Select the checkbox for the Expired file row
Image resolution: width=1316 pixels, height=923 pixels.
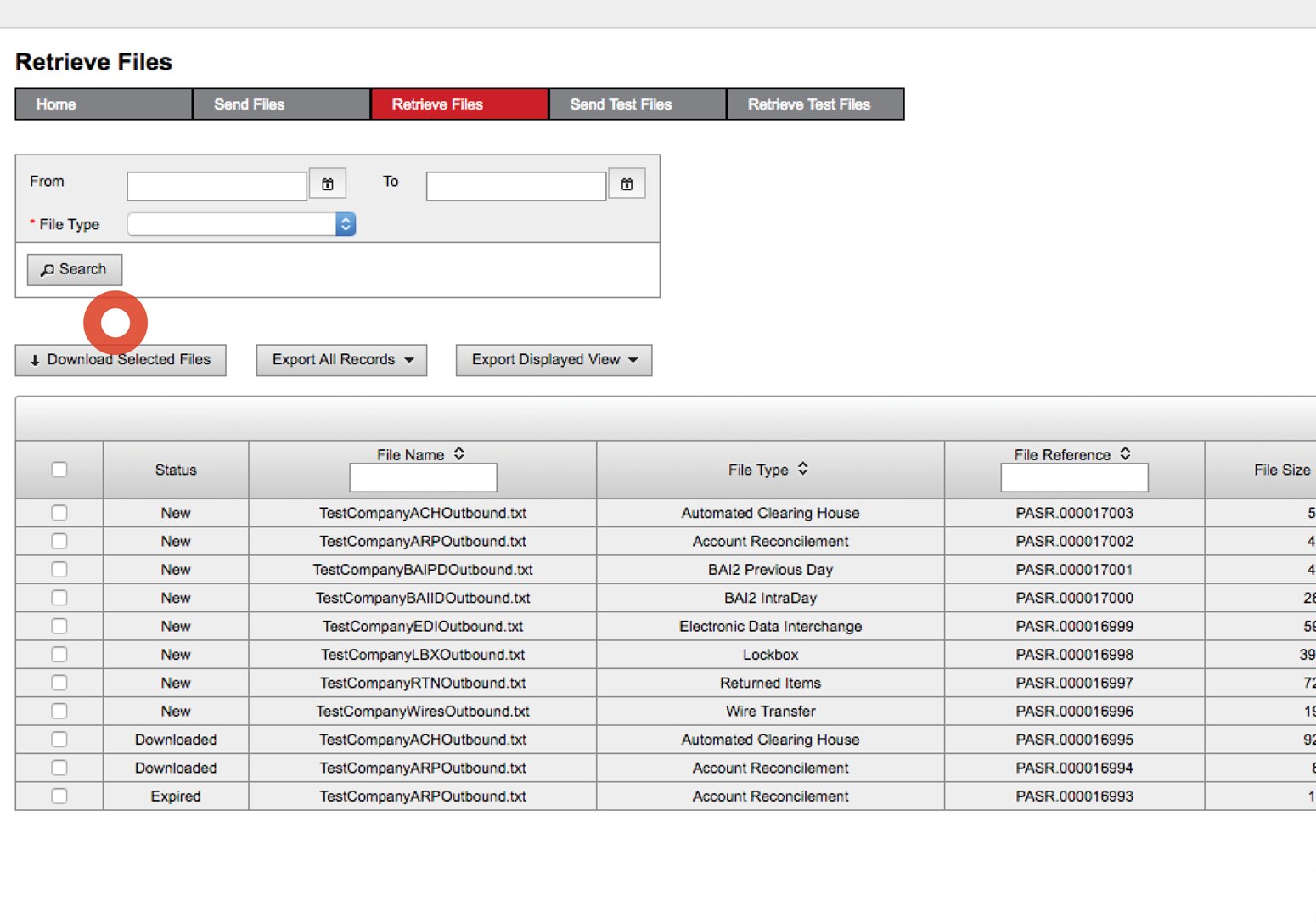pyautogui.click(x=59, y=796)
